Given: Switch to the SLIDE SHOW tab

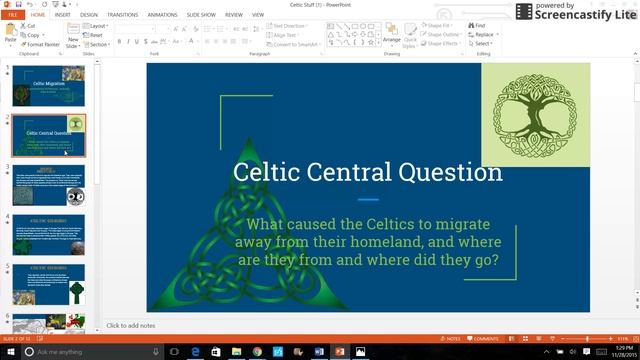Looking at the screenshot, I should (201, 15).
